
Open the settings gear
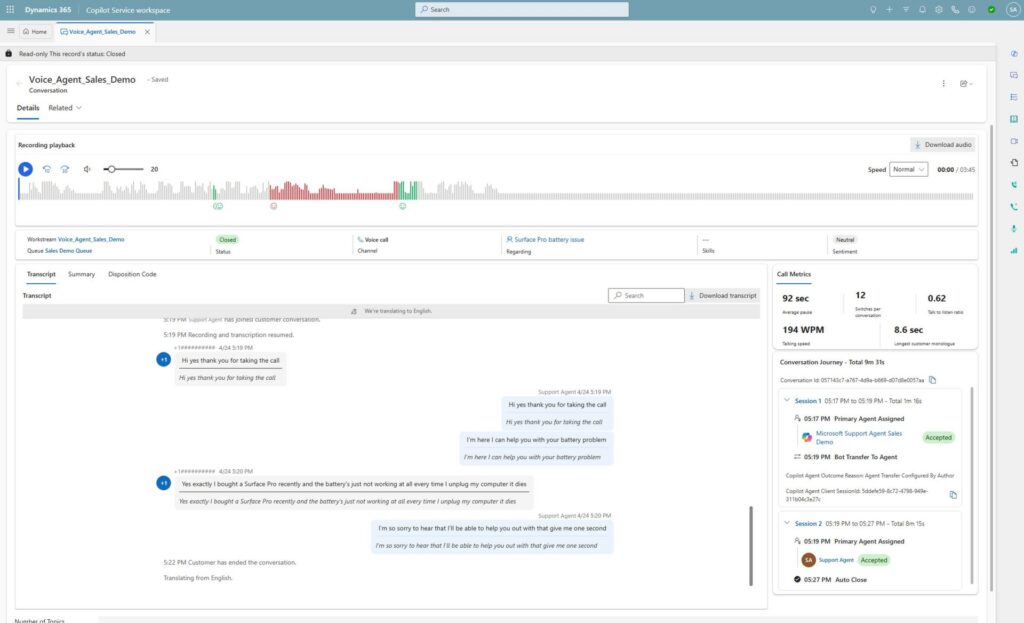pyautogui.click(x=938, y=10)
